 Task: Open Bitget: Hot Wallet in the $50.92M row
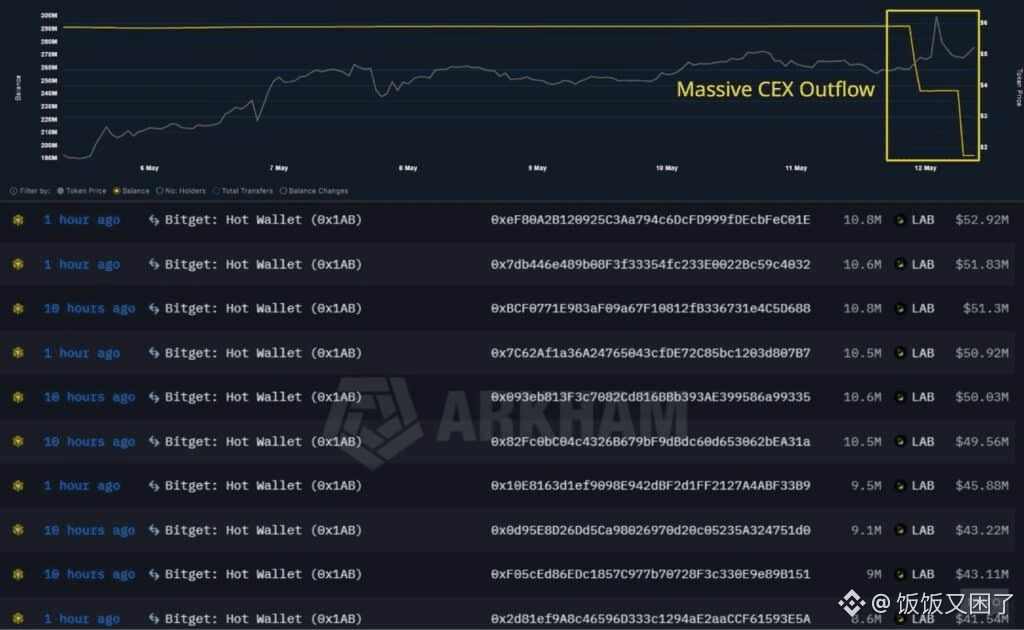point(263,353)
